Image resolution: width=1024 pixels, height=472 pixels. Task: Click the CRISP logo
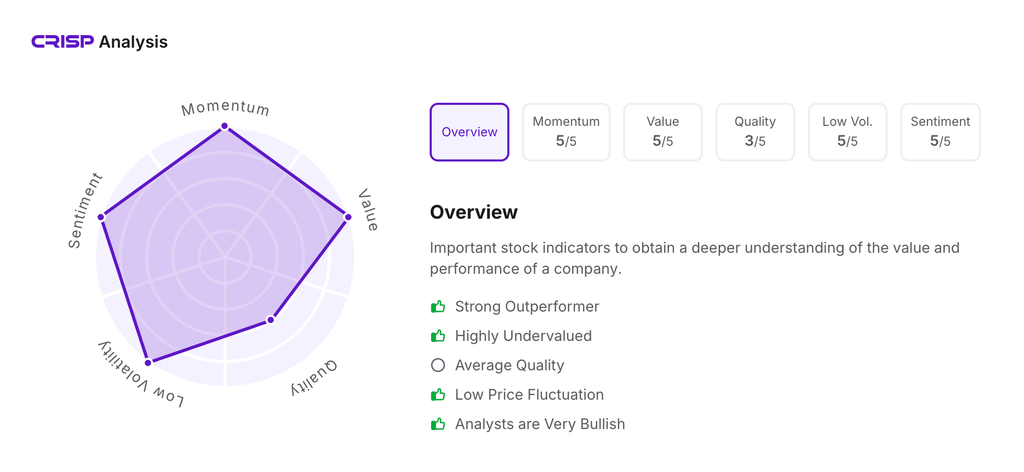(62, 42)
